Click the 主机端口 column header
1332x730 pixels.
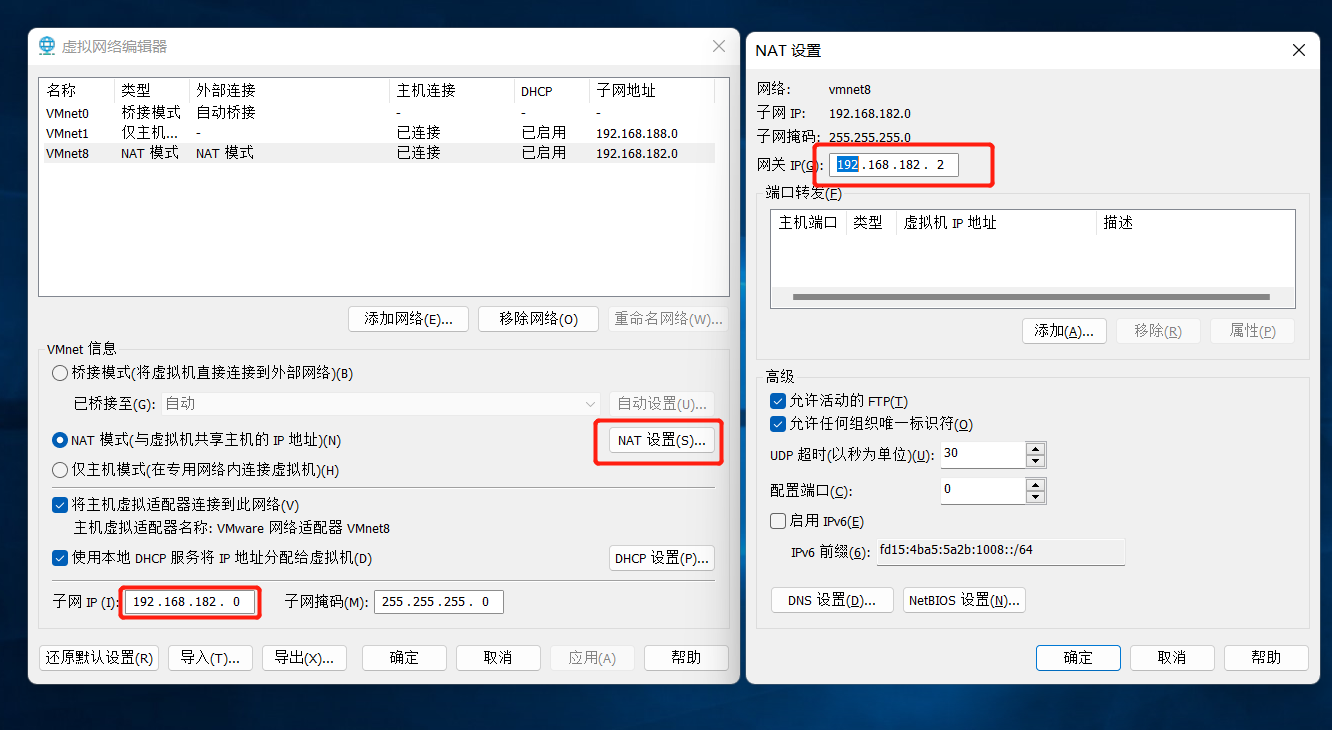tap(808, 223)
